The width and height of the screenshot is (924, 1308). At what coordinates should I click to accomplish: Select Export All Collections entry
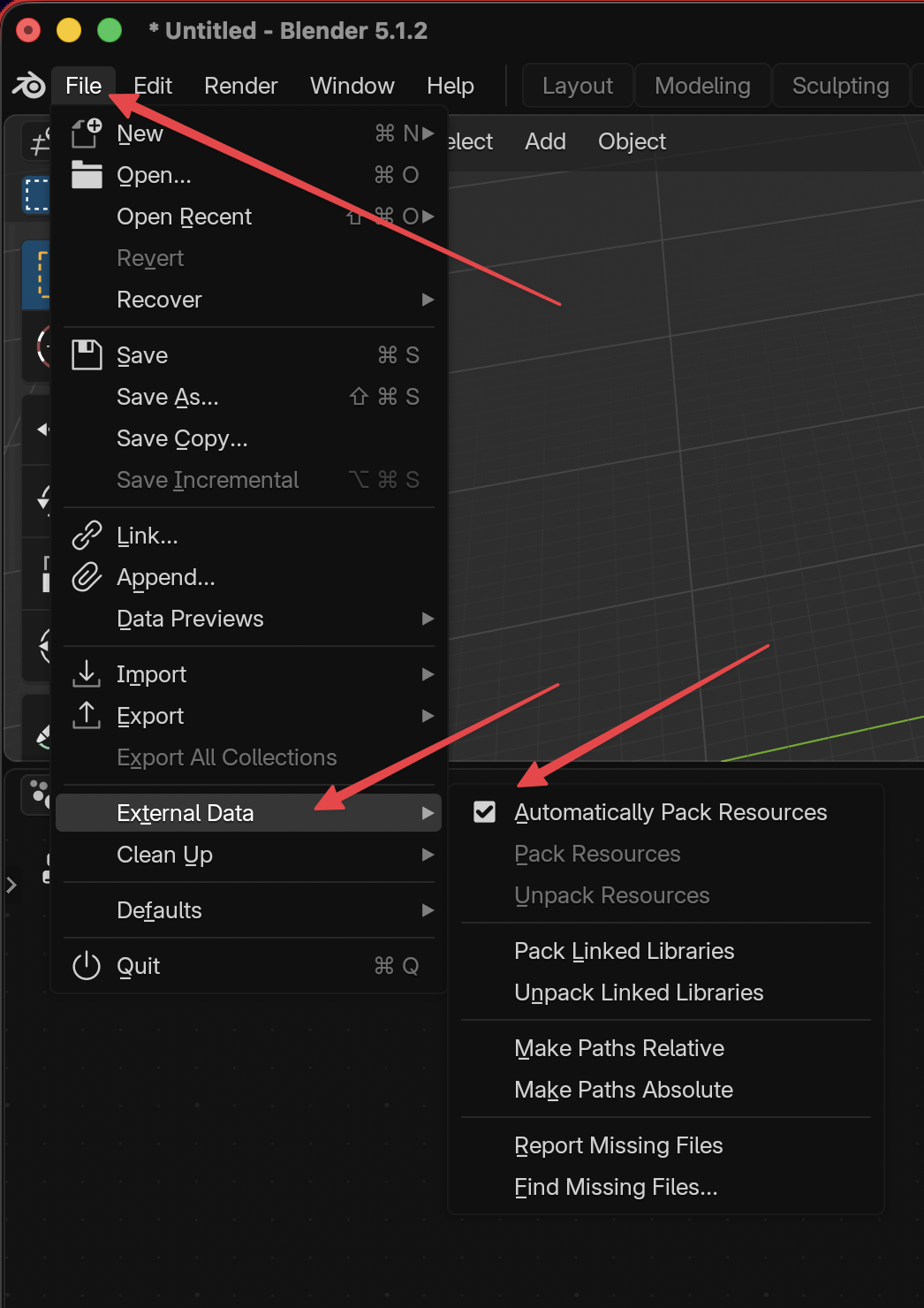(x=249, y=757)
